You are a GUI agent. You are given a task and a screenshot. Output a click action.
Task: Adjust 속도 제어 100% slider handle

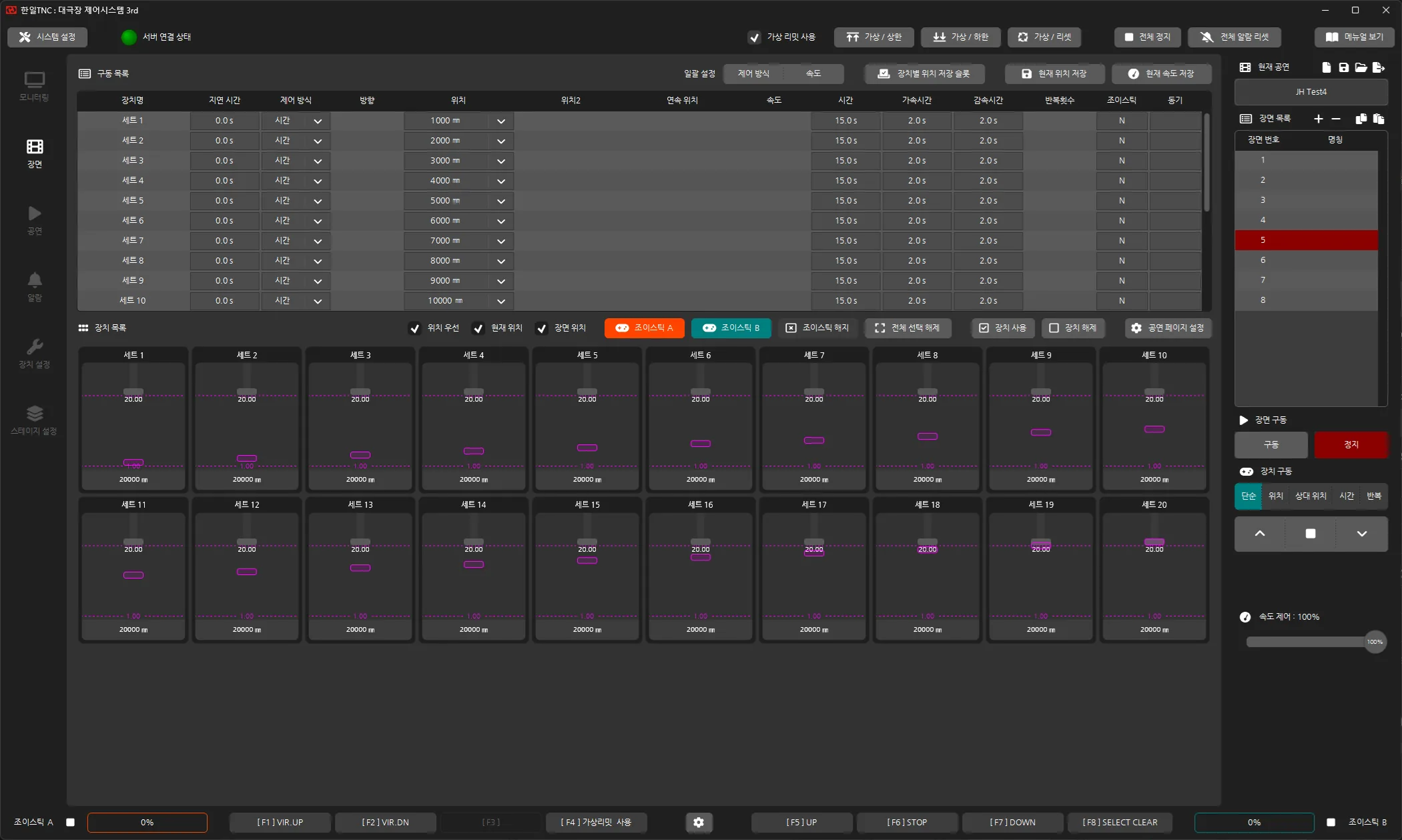click(1375, 642)
